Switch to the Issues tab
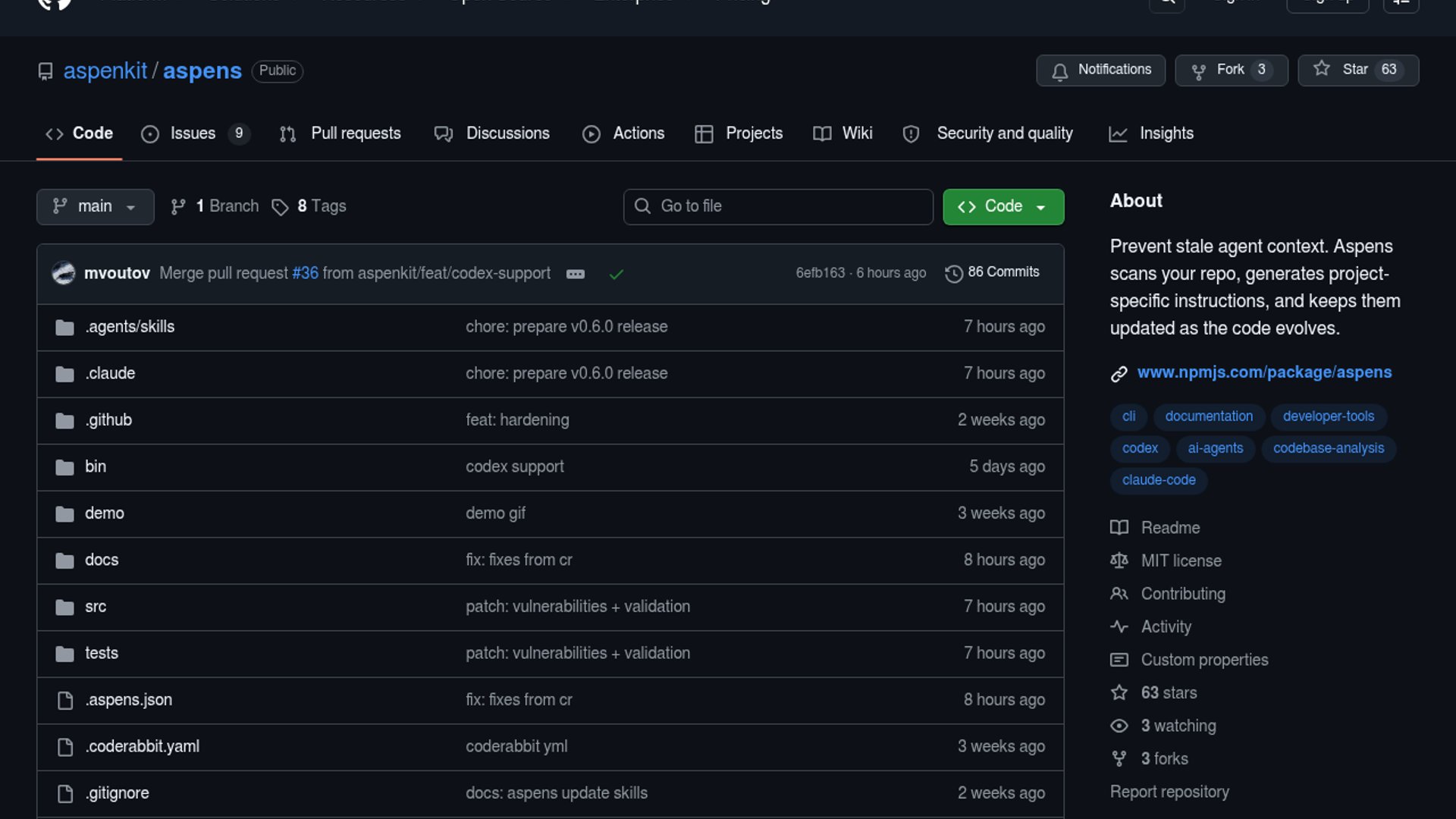 (x=193, y=133)
